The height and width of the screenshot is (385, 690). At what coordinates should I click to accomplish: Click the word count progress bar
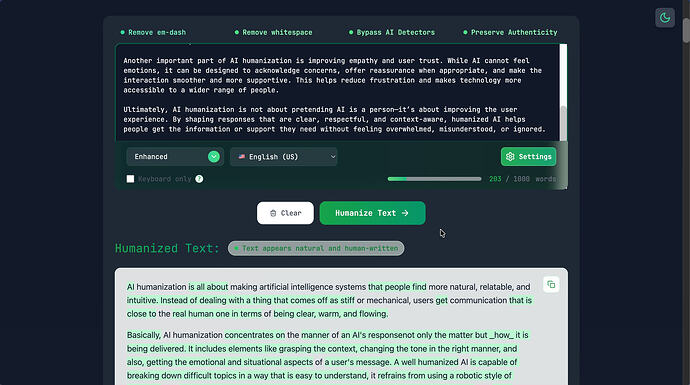[434, 179]
